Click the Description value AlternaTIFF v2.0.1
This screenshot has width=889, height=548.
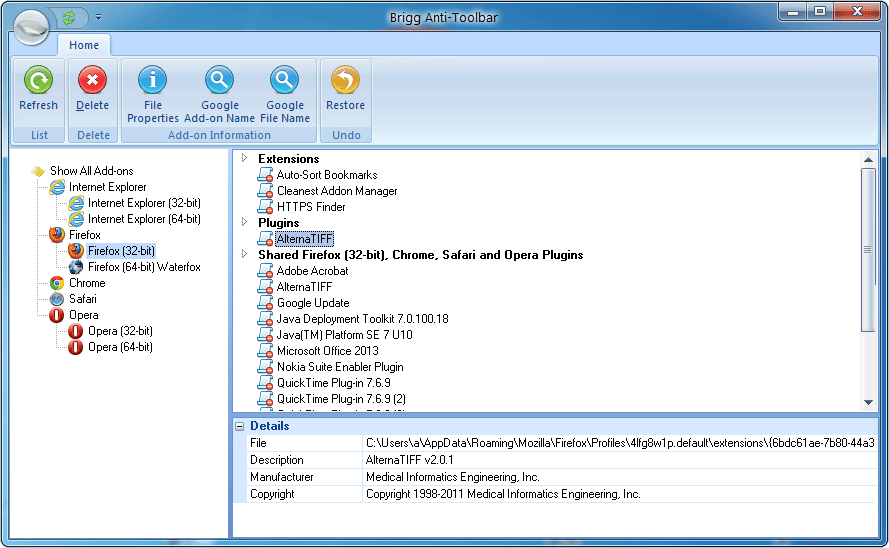click(x=620, y=460)
